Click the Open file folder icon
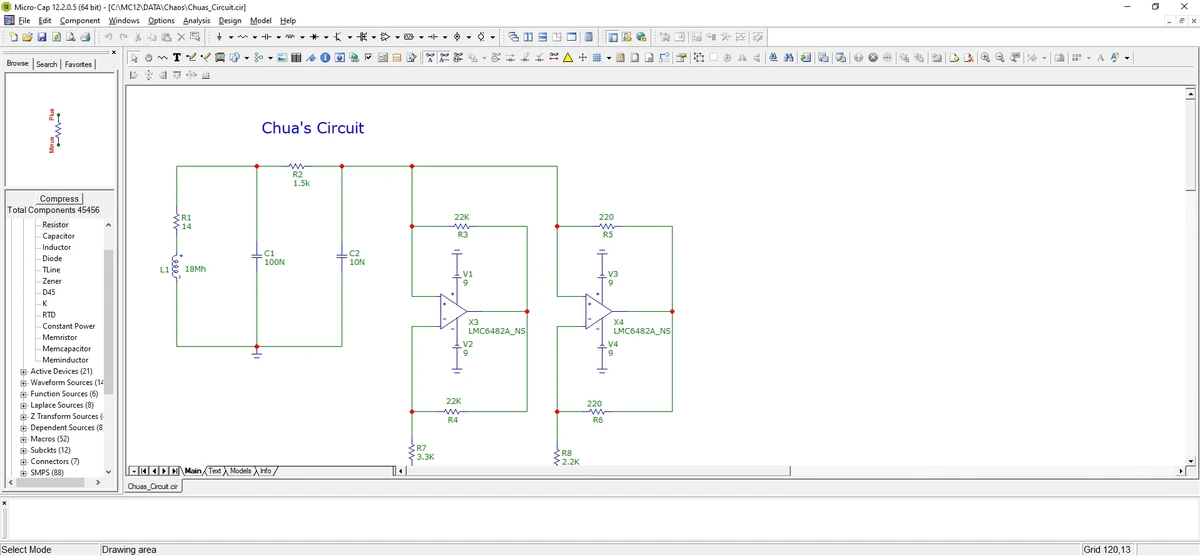This screenshot has height=556, width=1200. pos(27,37)
